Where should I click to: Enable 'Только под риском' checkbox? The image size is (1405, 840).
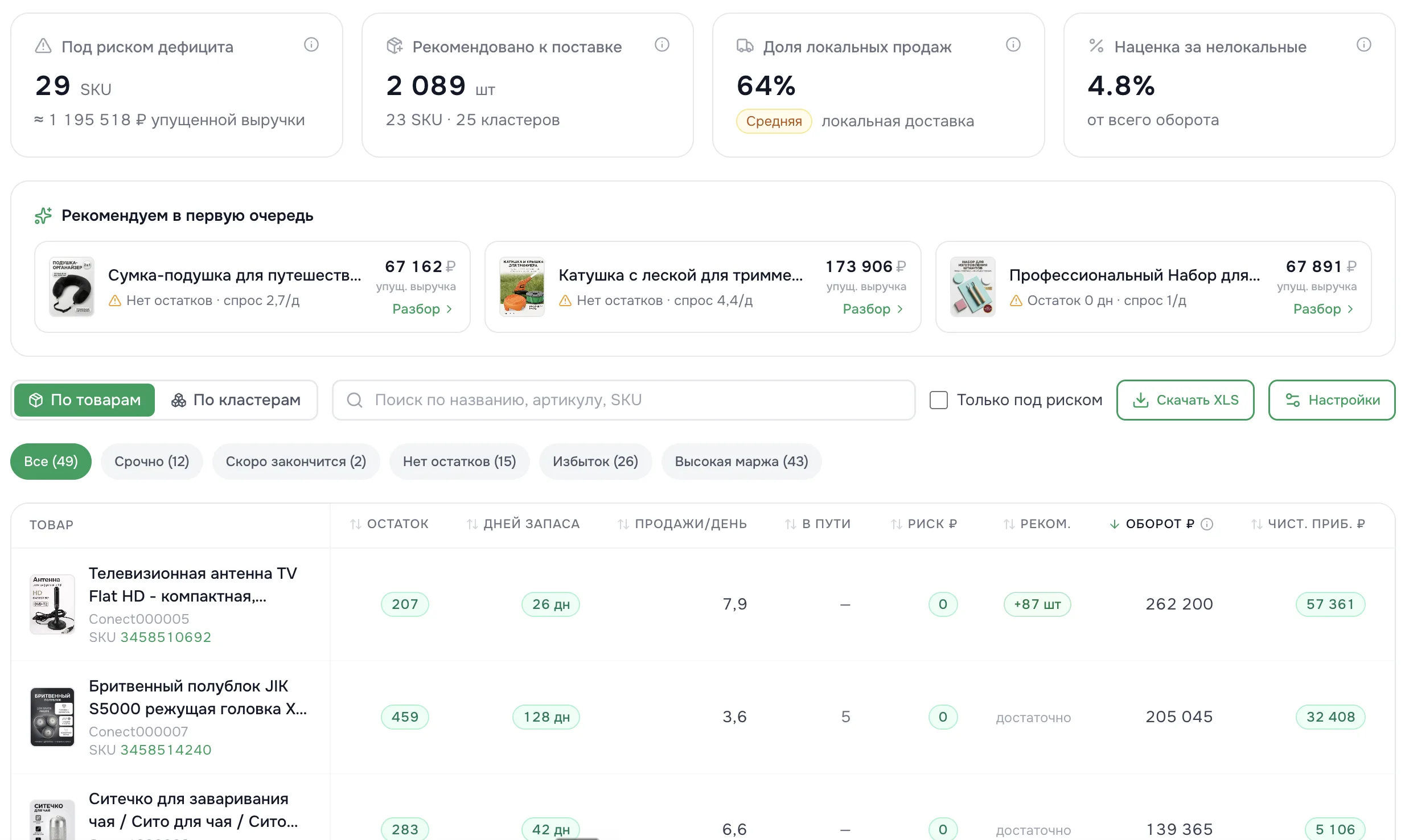(939, 400)
